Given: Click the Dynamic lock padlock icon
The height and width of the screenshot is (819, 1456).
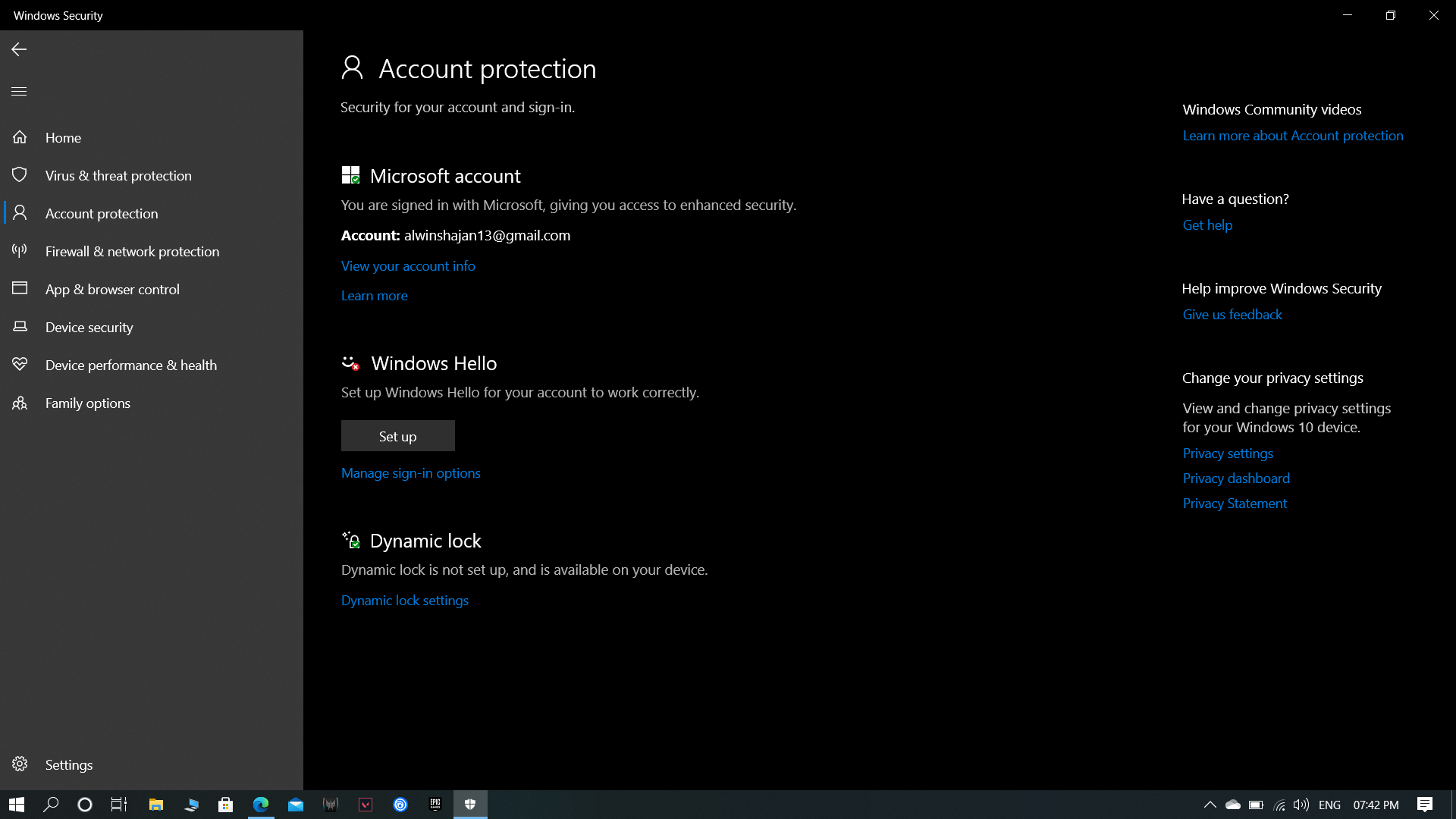Looking at the screenshot, I should [350, 540].
